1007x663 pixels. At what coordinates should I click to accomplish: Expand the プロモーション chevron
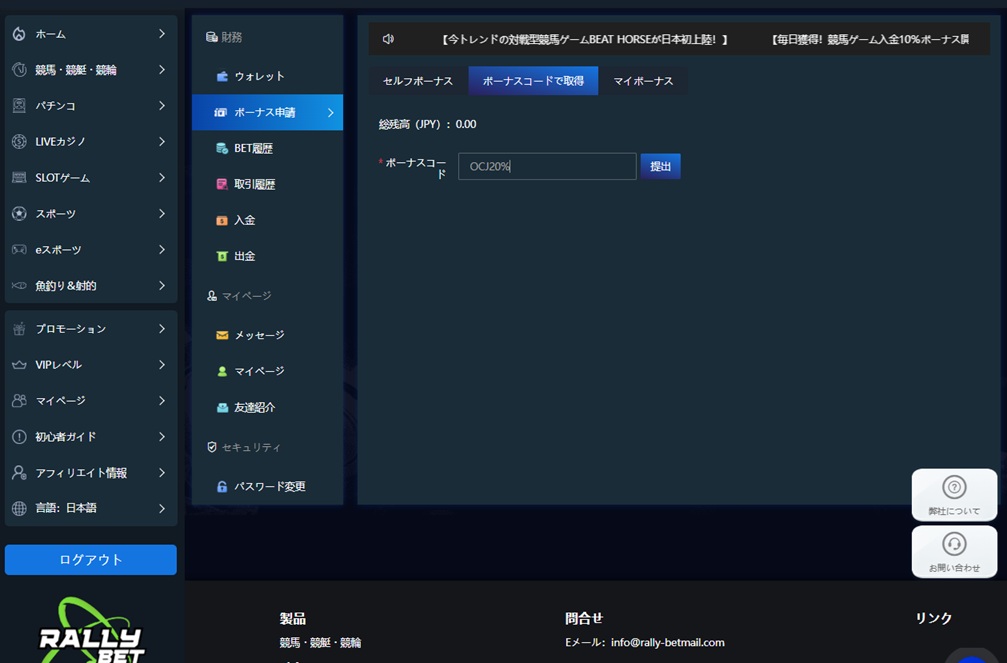point(162,328)
